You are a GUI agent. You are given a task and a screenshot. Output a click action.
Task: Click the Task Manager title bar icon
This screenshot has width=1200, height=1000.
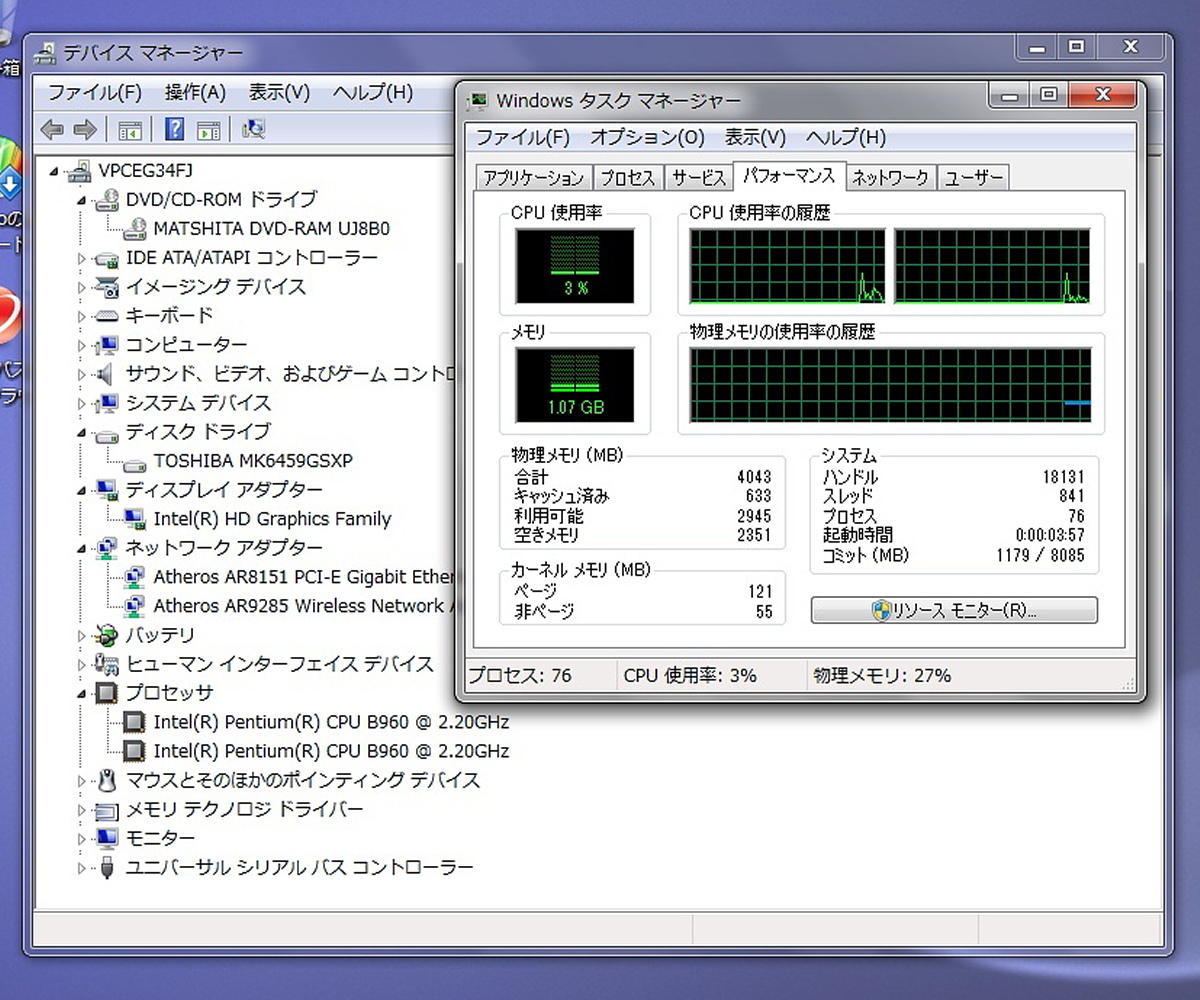pos(479,100)
